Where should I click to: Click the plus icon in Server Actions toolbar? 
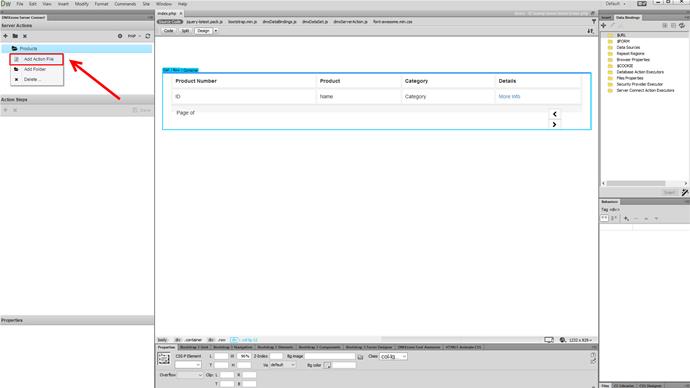(6, 36)
